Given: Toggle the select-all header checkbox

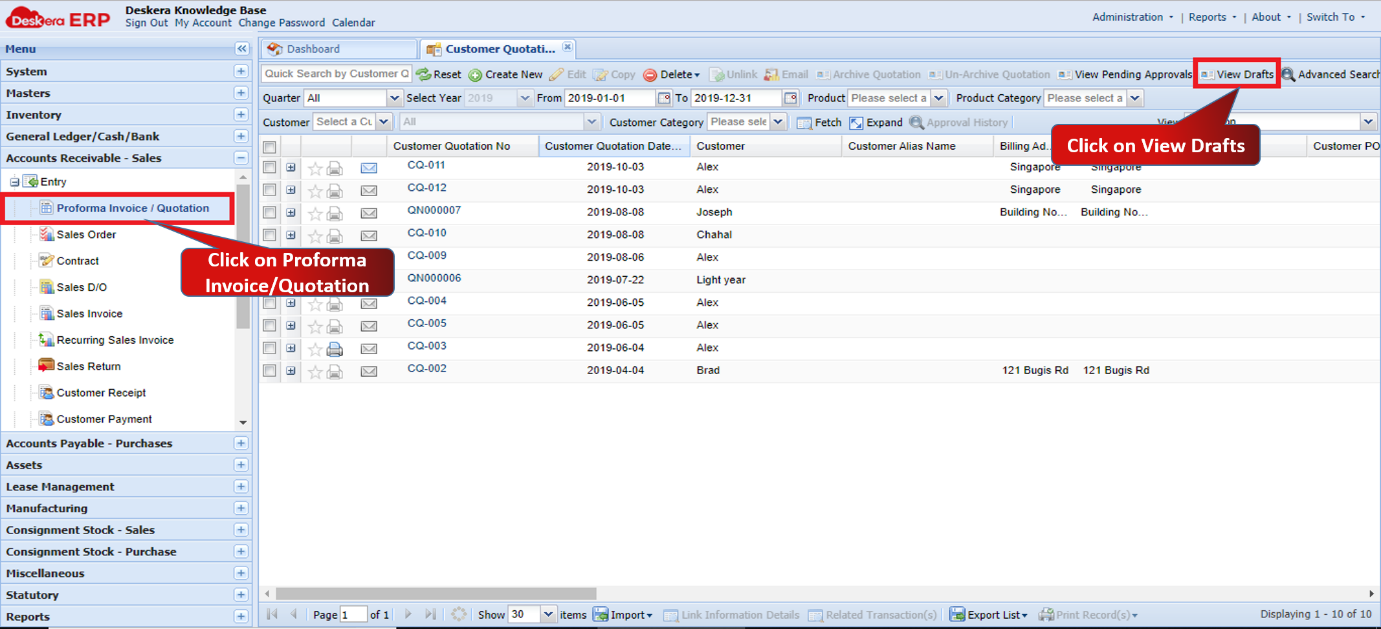Looking at the screenshot, I should [269, 147].
